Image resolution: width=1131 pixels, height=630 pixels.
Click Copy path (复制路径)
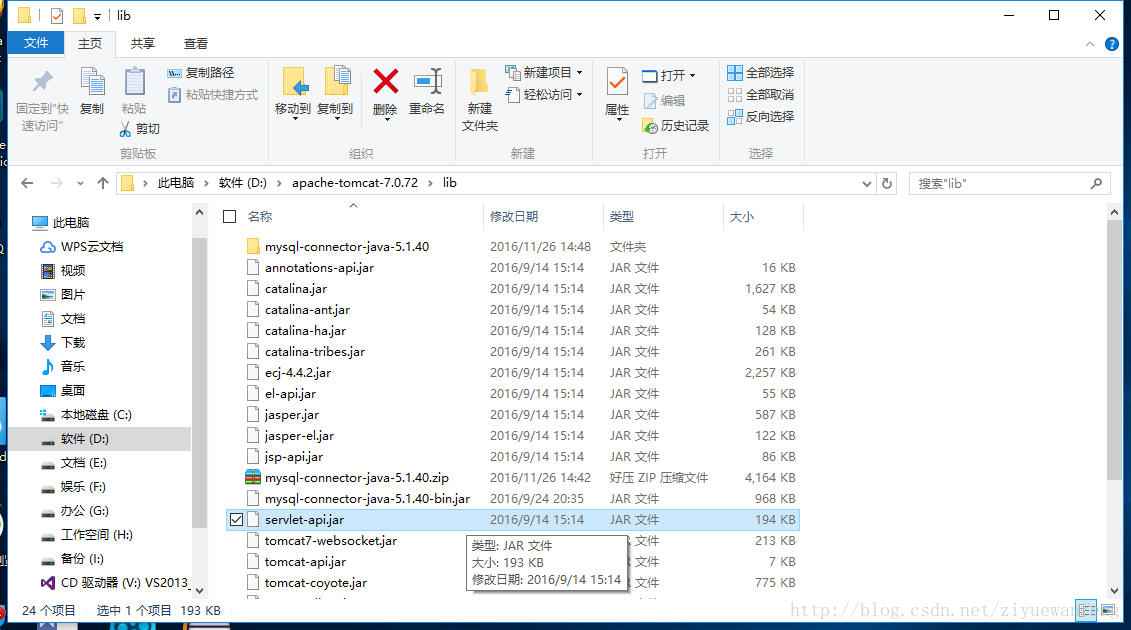coord(201,73)
